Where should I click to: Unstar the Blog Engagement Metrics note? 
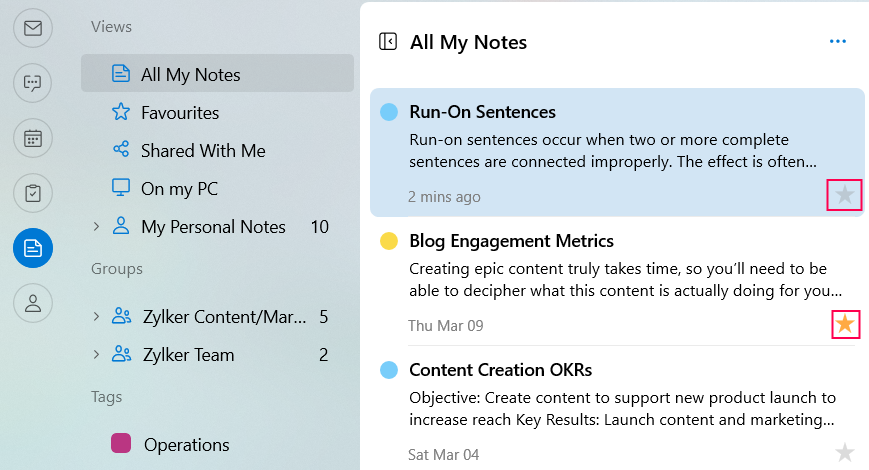tap(845, 324)
